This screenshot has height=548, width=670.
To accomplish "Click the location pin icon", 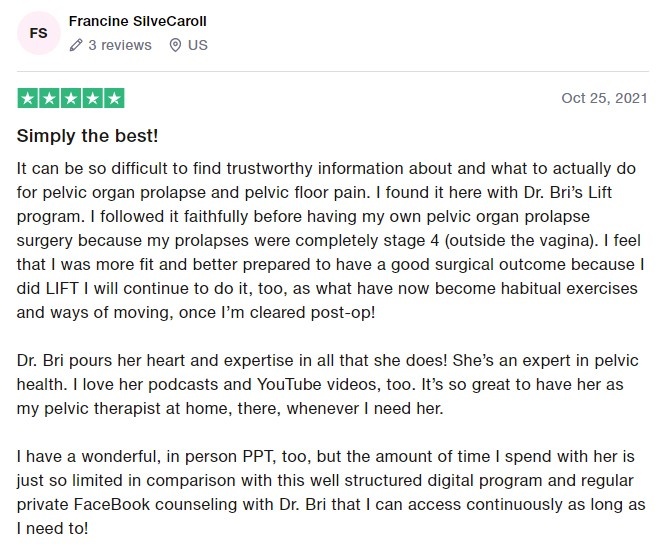I will click(175, 45).
